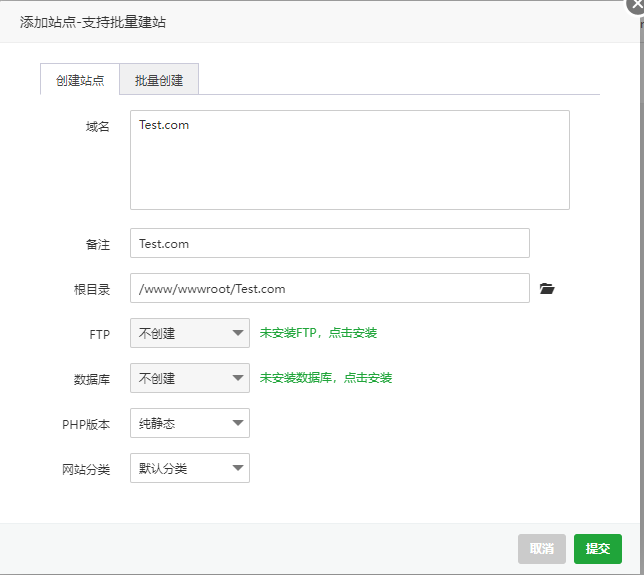The height and width of the screenshot is (575, 644).
Task: Click the PHP版本 field label
Action: tap(86, 424)
